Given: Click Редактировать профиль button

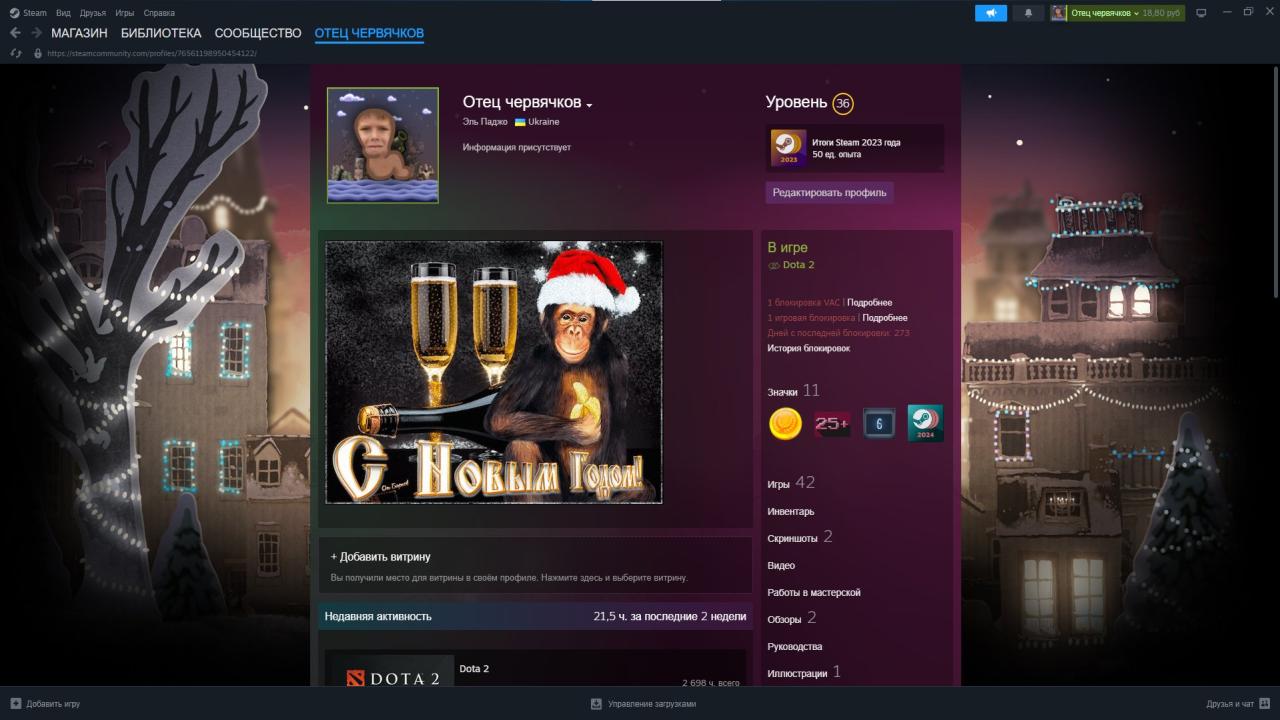Looking at the screenshot, I should pos(830,192).
